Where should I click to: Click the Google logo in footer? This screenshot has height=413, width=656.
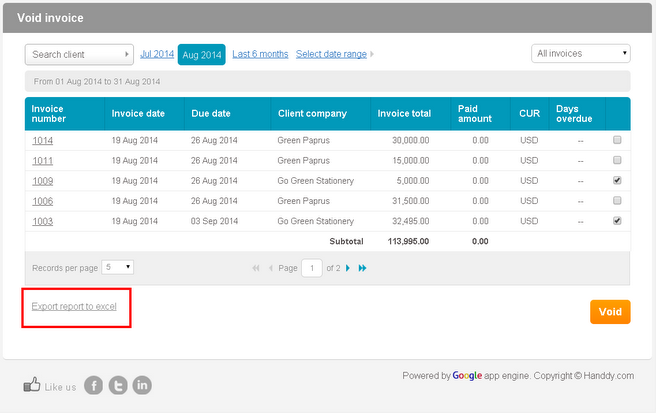467,376
